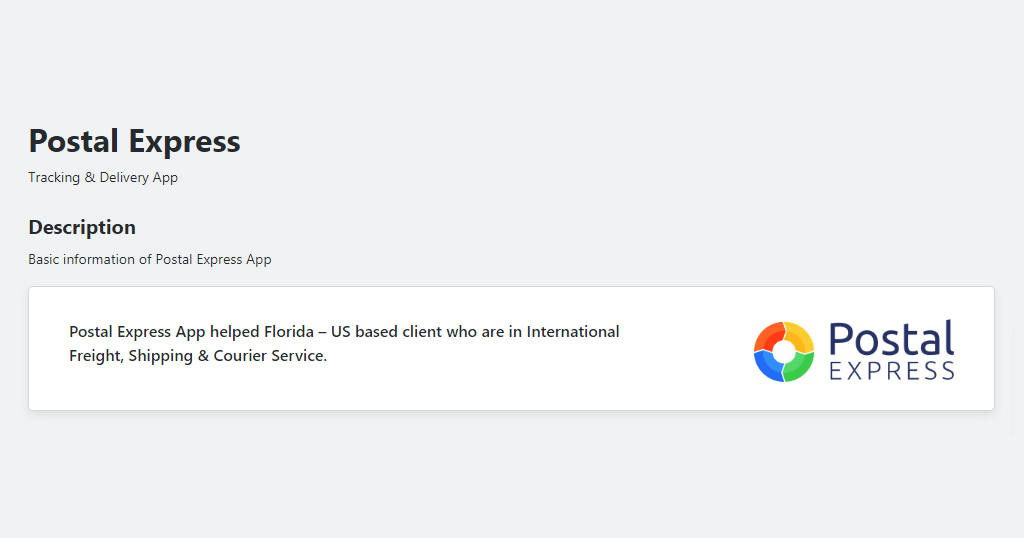Click "US based client" phrase in description
Viewport: 1024px width, 538px height.
click(x=386, y=332)
